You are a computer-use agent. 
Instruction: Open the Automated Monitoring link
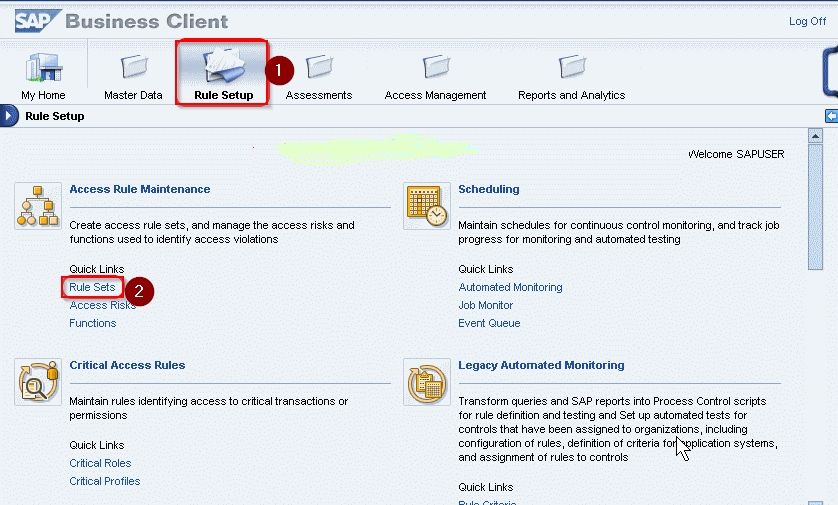pyautogui.click(x=510, y=288)
